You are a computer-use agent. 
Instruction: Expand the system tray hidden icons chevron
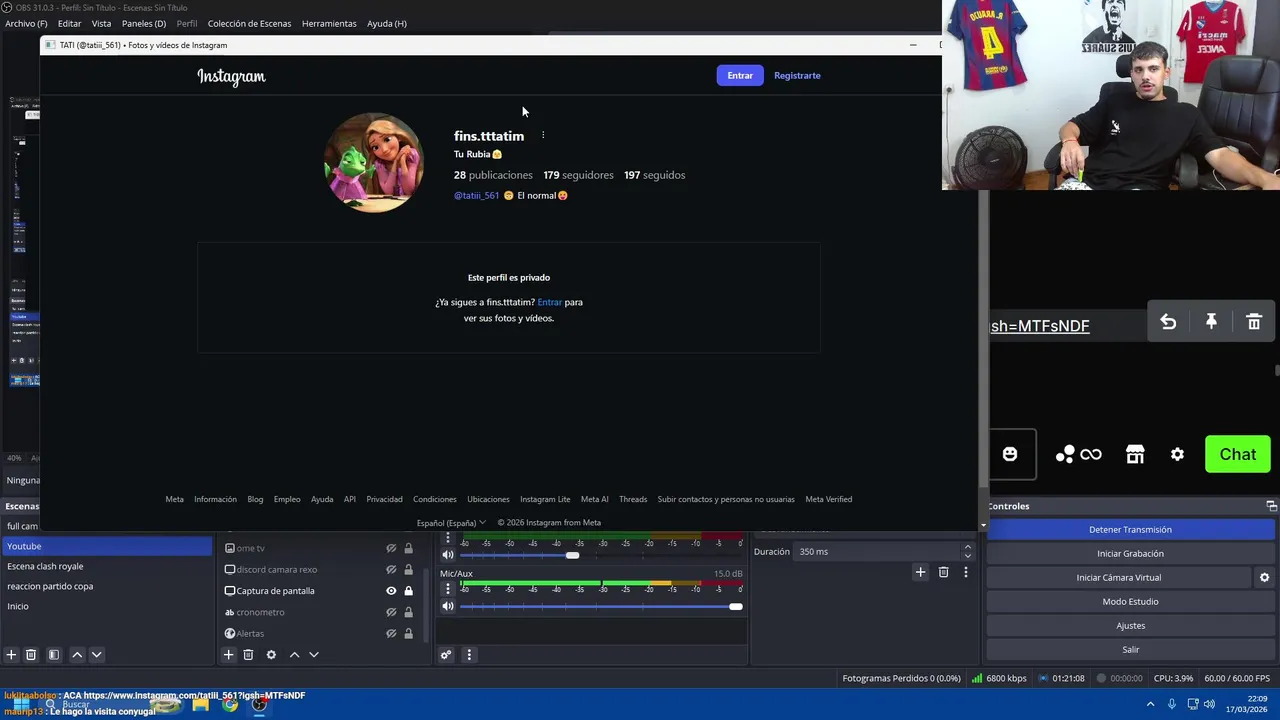1150,704
